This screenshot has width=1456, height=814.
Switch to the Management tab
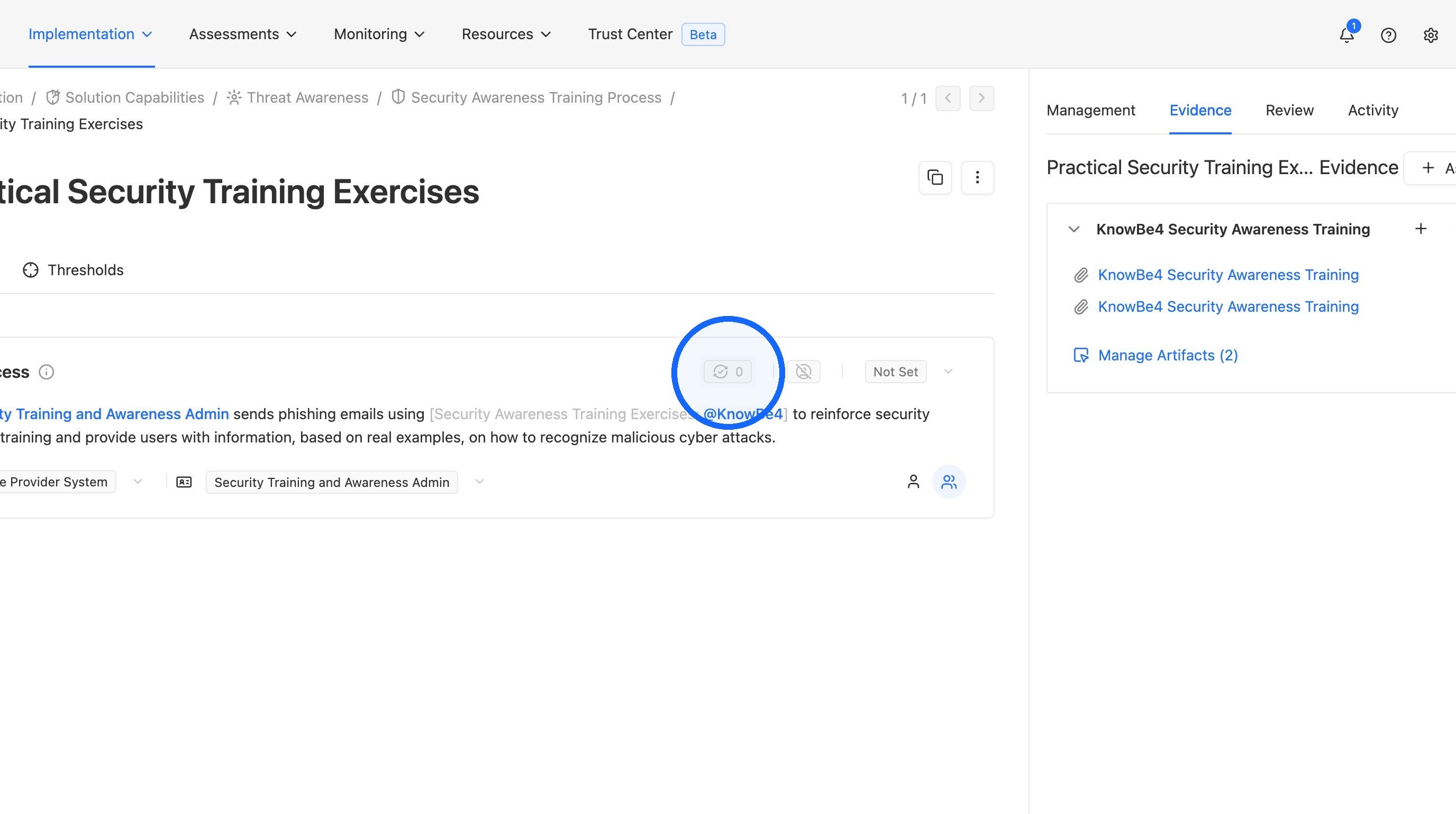coord(1090,110)
